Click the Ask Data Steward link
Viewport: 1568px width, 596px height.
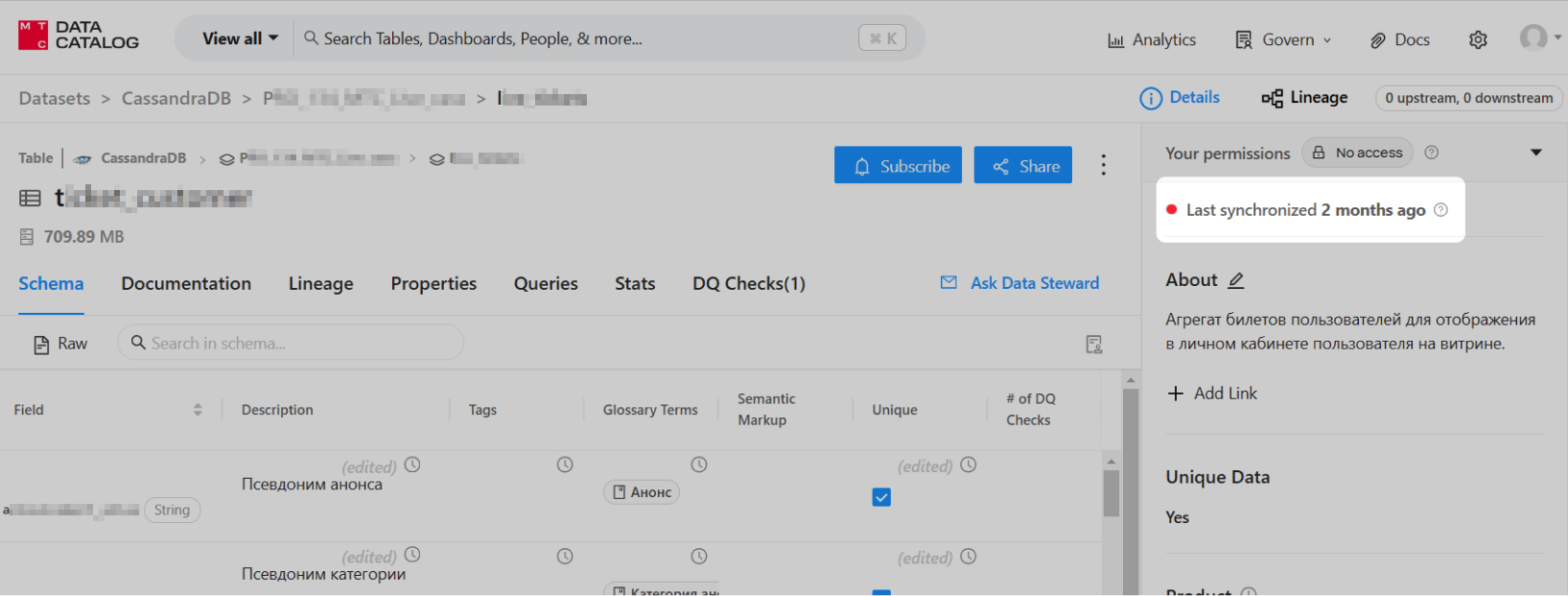tap(1020, 283)
